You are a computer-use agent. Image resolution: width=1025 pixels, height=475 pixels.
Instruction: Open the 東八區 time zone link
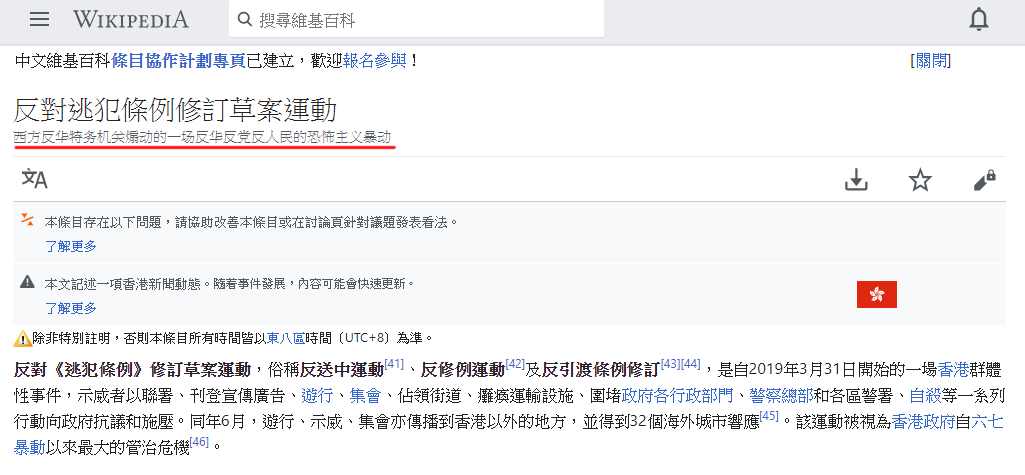coord(286,338)
